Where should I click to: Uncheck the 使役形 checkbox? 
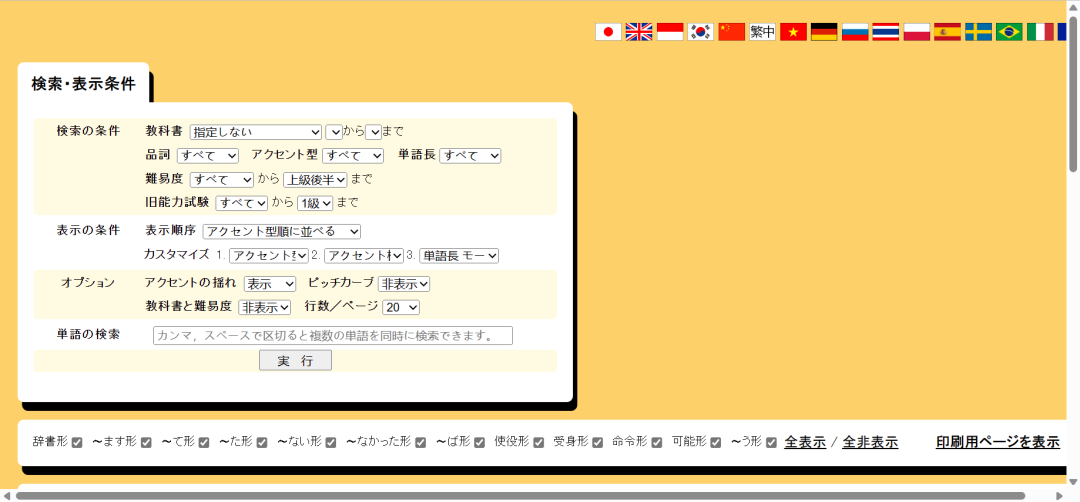click(x=539, y=443)
